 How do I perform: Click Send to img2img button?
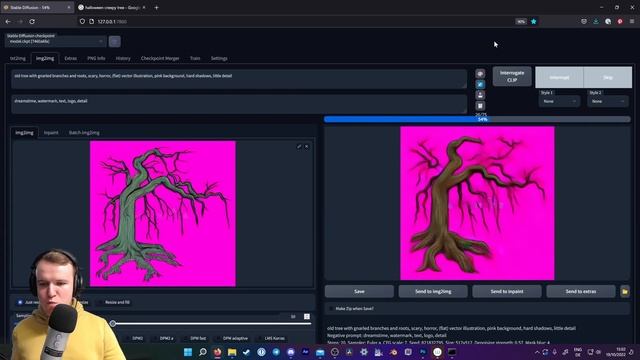pyautogui.click(x=433, y=291)
